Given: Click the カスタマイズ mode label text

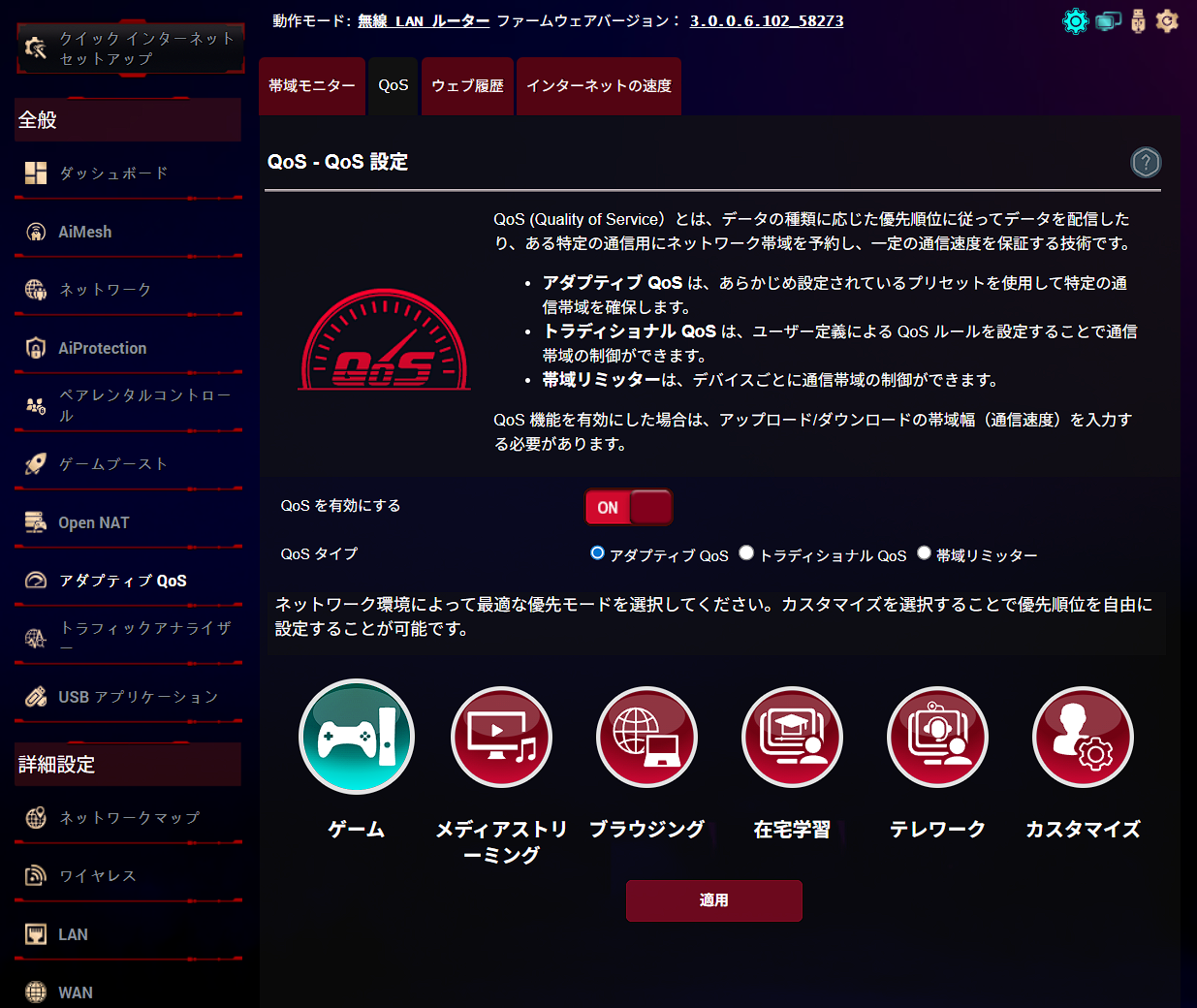Looking at the screenshot, I should (x=1083, y=830).
